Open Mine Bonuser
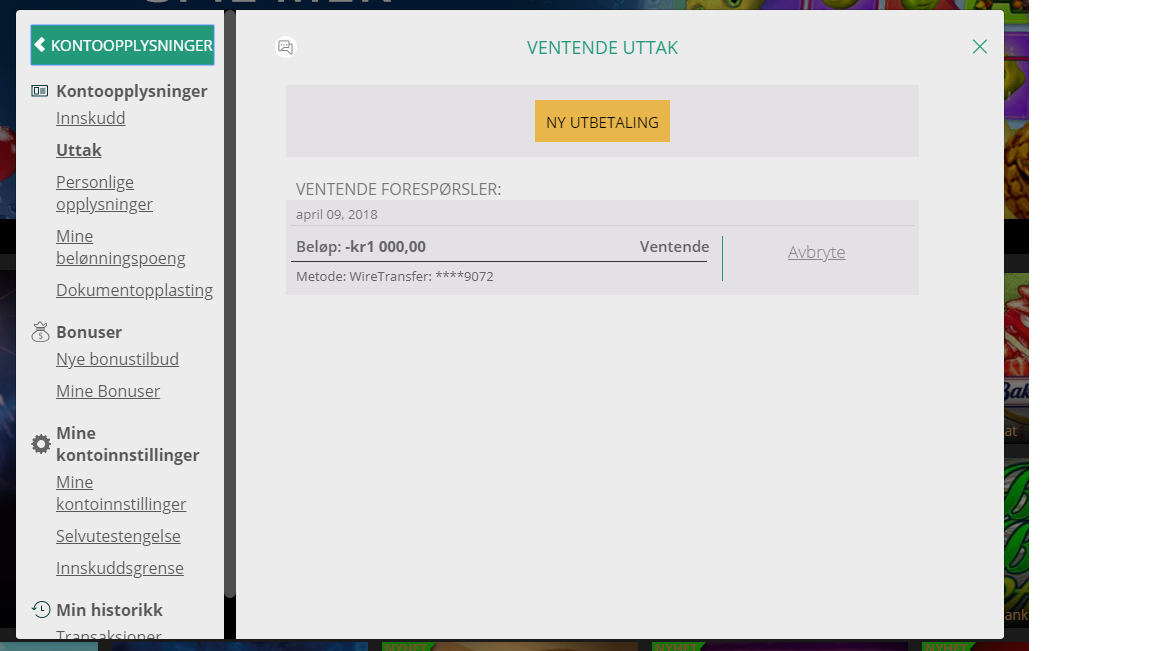The image size is (1152, 651). click(108, 391)
